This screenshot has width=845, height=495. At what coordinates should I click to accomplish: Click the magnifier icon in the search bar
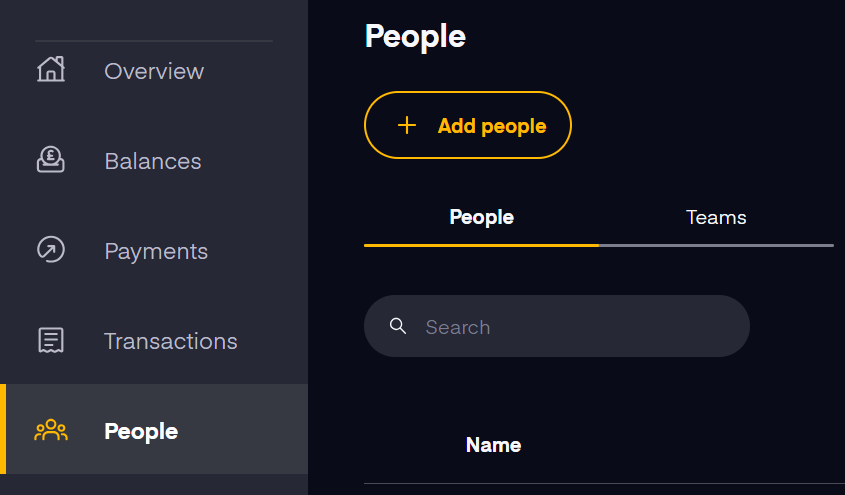coord(398,326)
